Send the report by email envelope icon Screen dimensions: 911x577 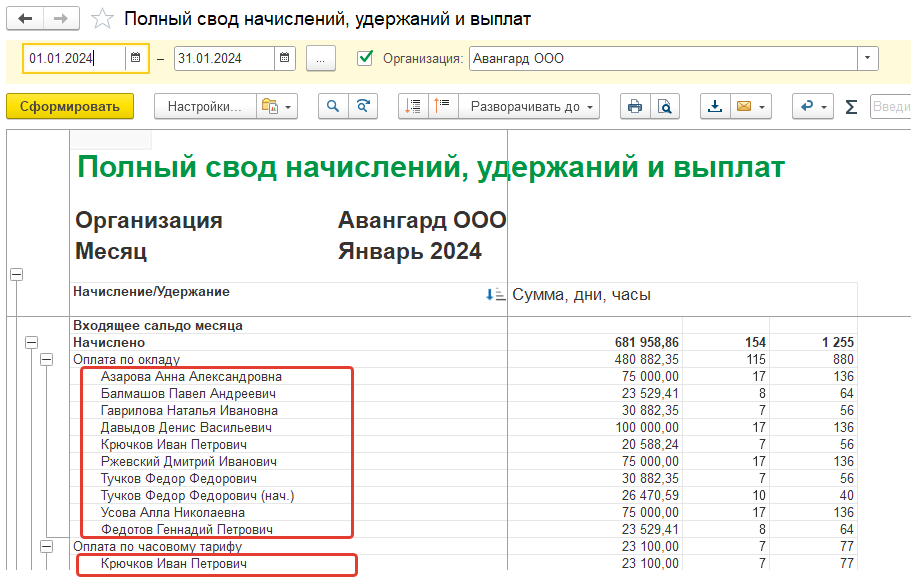click(x=751, y=106)
